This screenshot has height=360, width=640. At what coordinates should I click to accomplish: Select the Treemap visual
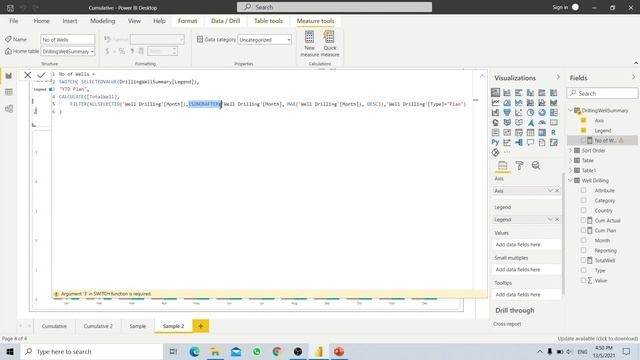pyautogui.click(x=553, y=112)
